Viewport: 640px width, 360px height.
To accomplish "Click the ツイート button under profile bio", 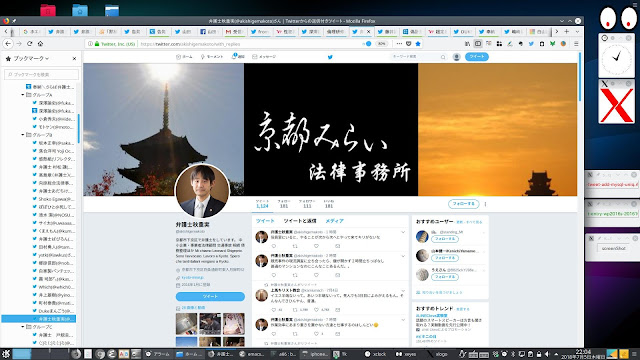I will (210, 296).
